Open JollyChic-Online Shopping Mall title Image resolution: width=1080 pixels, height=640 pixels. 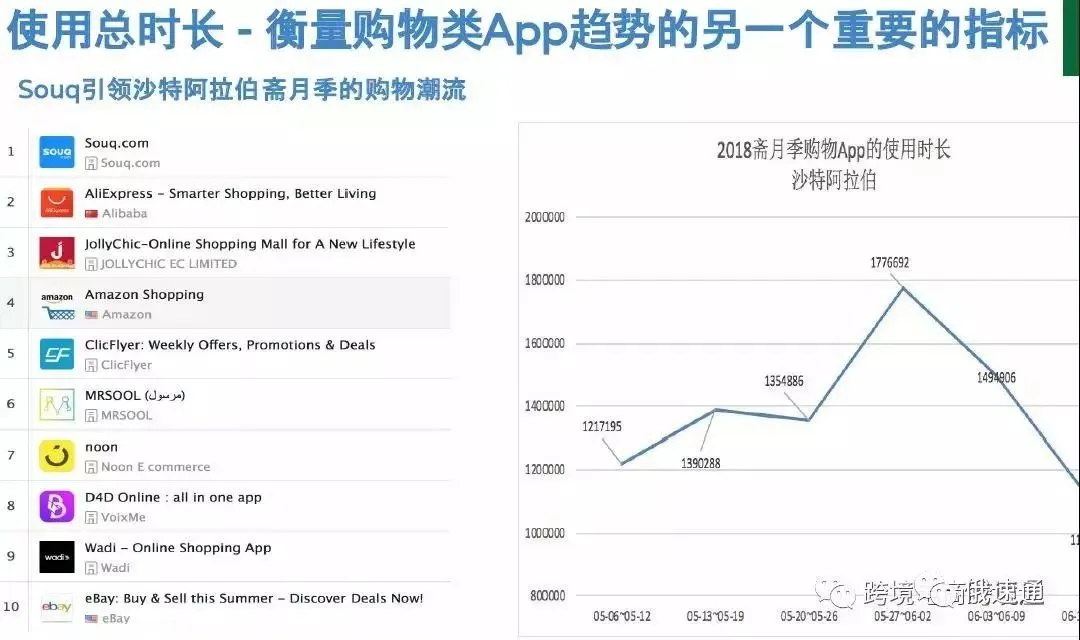coord(250,244)
